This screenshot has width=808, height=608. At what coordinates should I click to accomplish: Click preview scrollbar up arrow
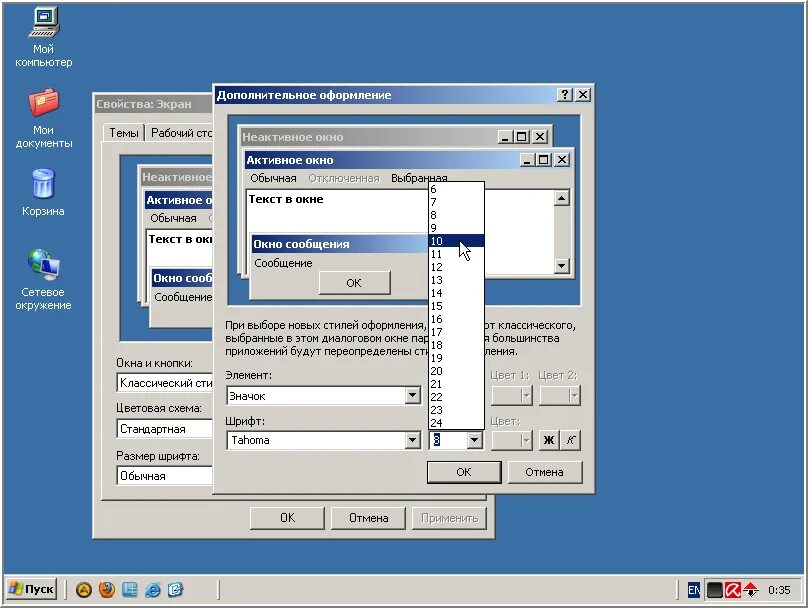tap(562, 198)
